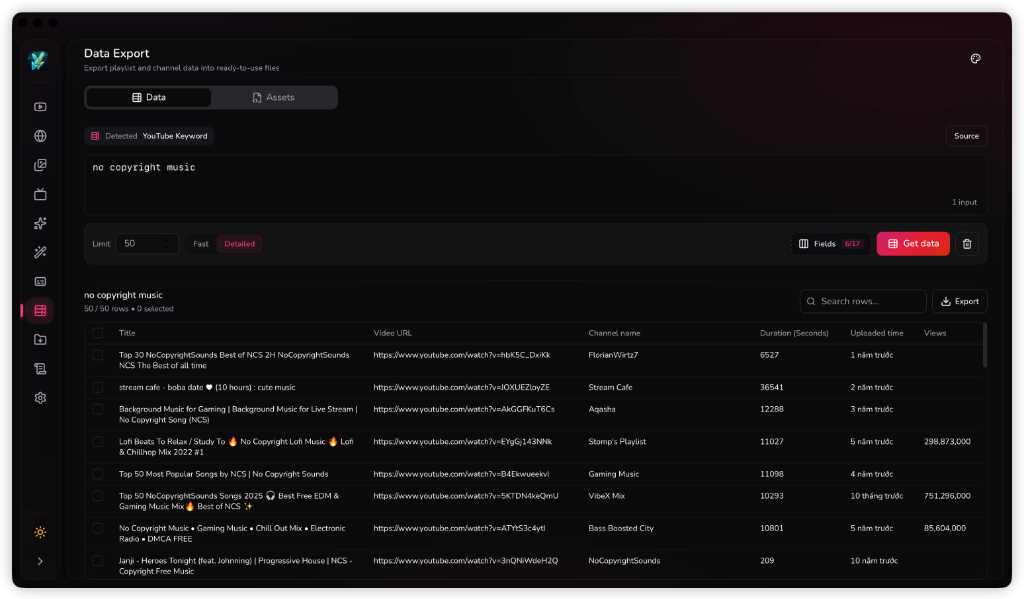Screen dimensions: 1024x599
Task: Click the app logo at top of sidebar
Action: coord(38,61)
